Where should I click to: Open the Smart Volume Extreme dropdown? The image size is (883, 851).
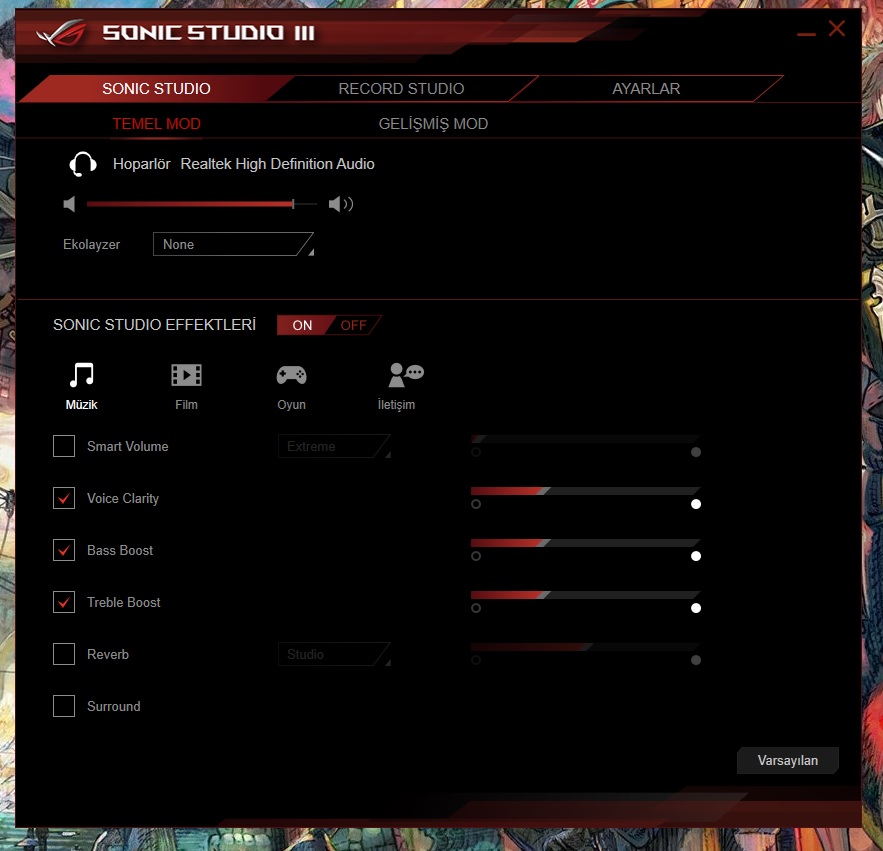click(335, 446)
